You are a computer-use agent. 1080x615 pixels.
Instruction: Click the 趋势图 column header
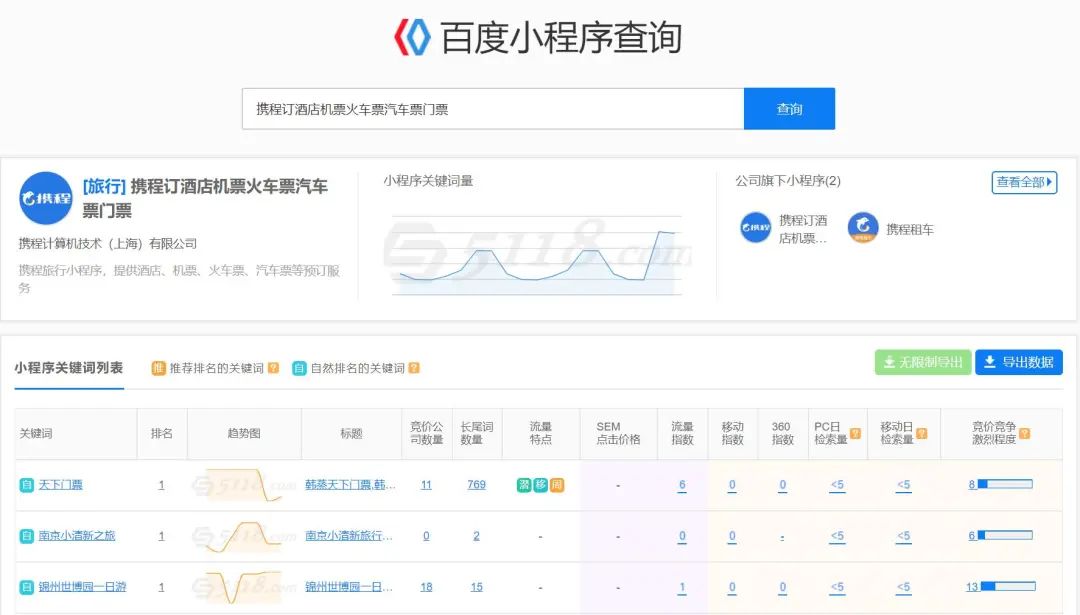coord(244,433)
